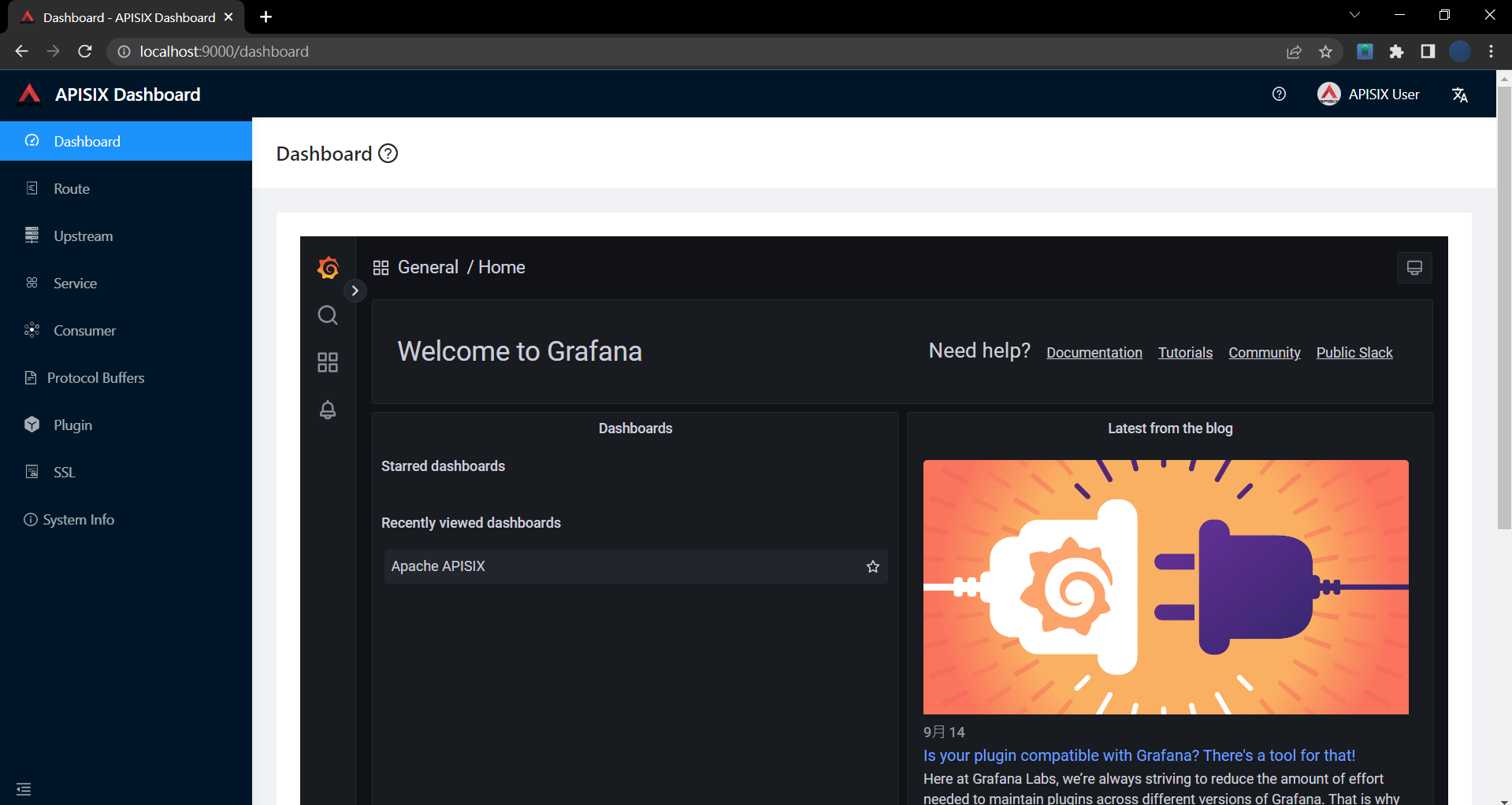Click the Grafana logo icon

[328, 268]
